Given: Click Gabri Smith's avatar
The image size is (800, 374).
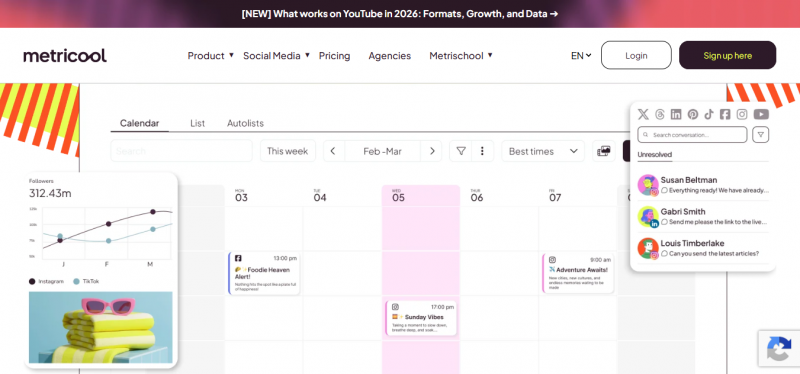Looking at the screenshot, I should (x=648, y=217).
